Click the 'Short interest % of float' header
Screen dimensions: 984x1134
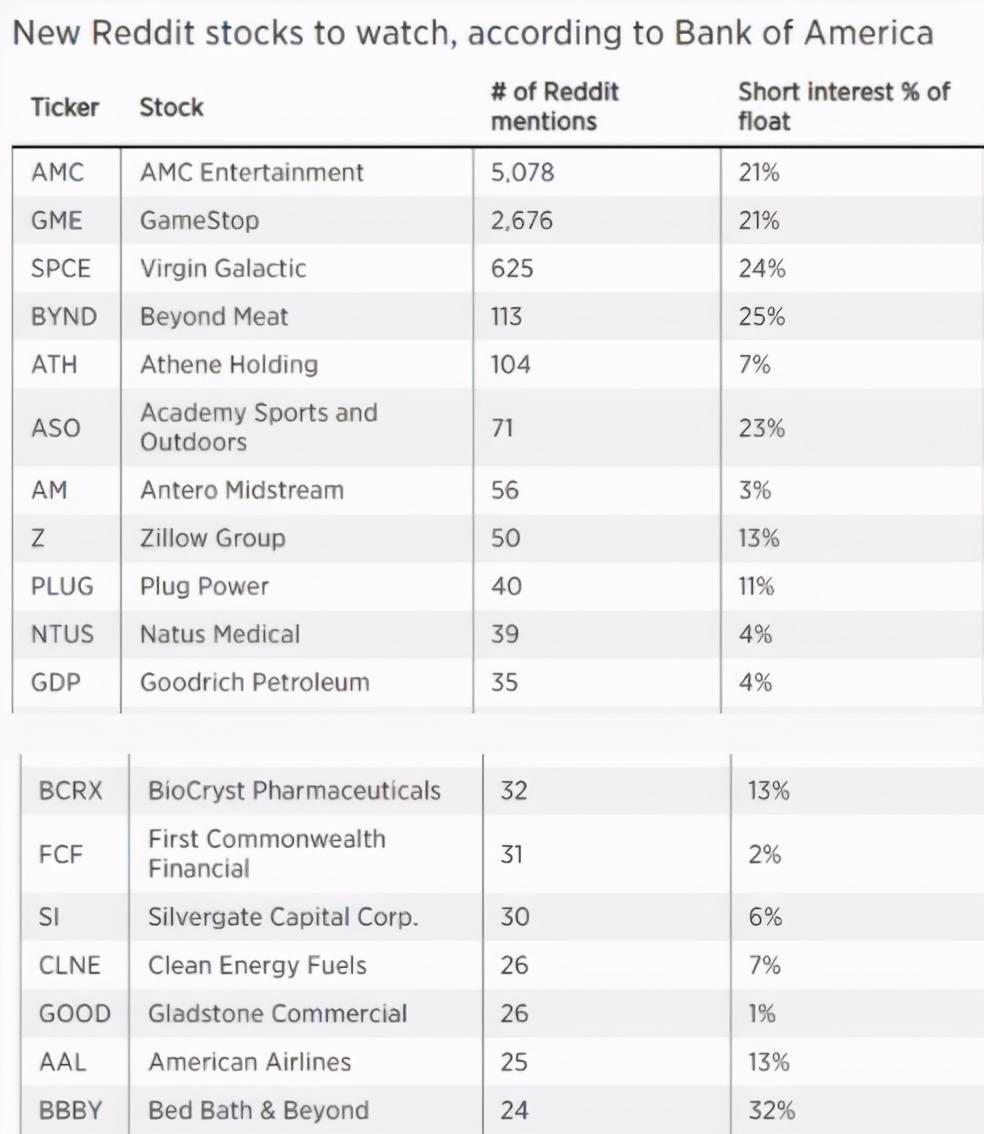pos(843,107)
